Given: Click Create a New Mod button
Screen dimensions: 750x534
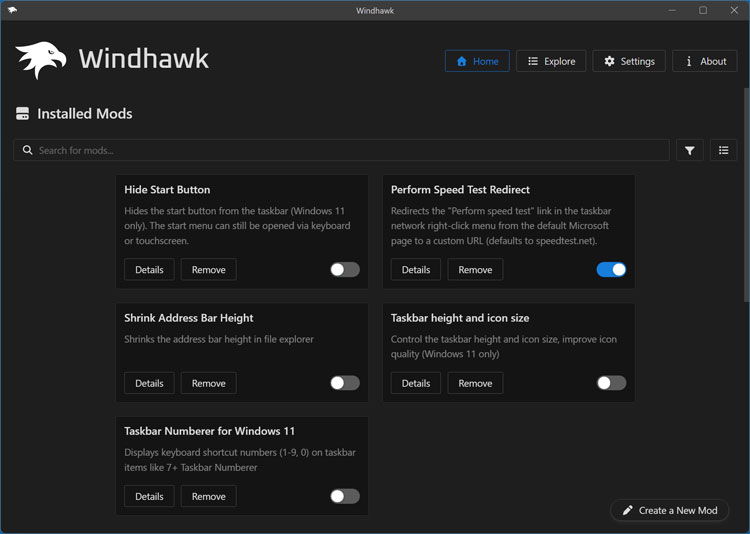Looking at the screenshot, I should [x=670, y=511].
